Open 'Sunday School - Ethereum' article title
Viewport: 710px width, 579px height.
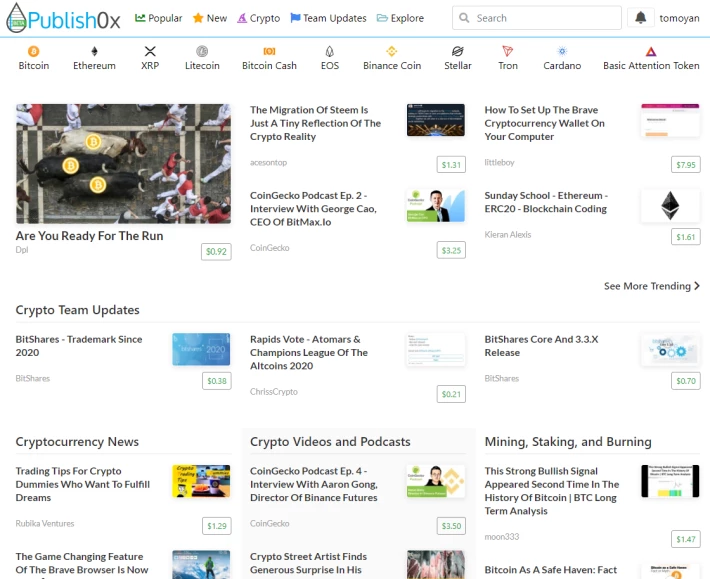(x=546, y=202)
